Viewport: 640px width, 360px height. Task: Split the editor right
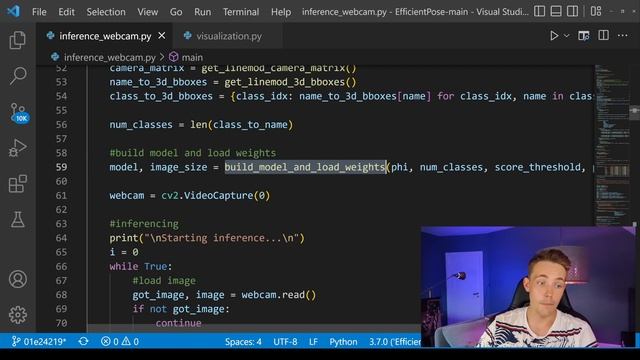[x=603, y=36]
